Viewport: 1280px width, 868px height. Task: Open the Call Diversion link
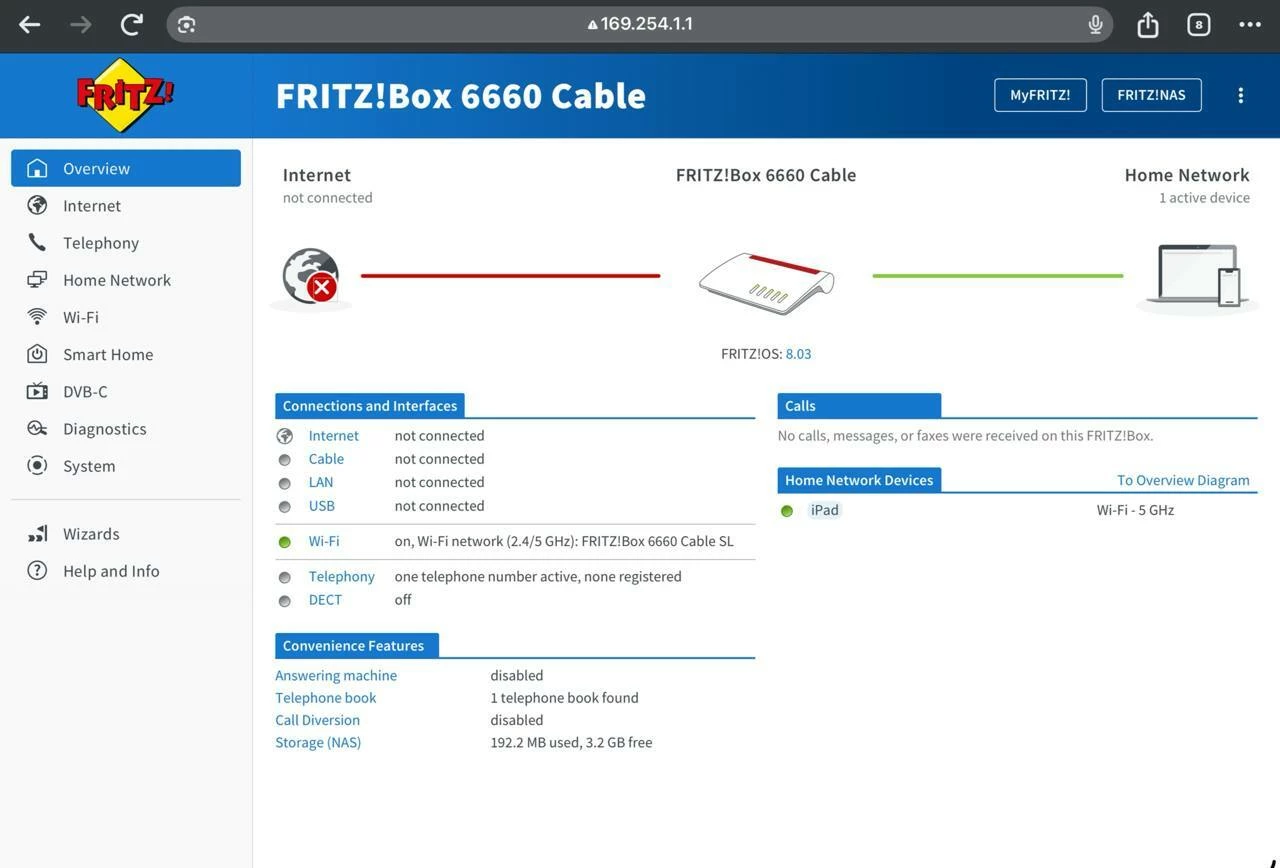point(318,720)
